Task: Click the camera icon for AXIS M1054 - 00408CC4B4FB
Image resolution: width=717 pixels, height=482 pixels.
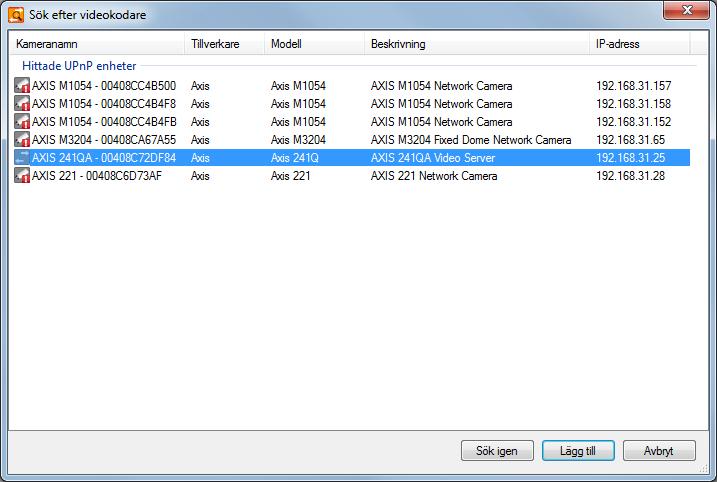Action: click(21, 122)
